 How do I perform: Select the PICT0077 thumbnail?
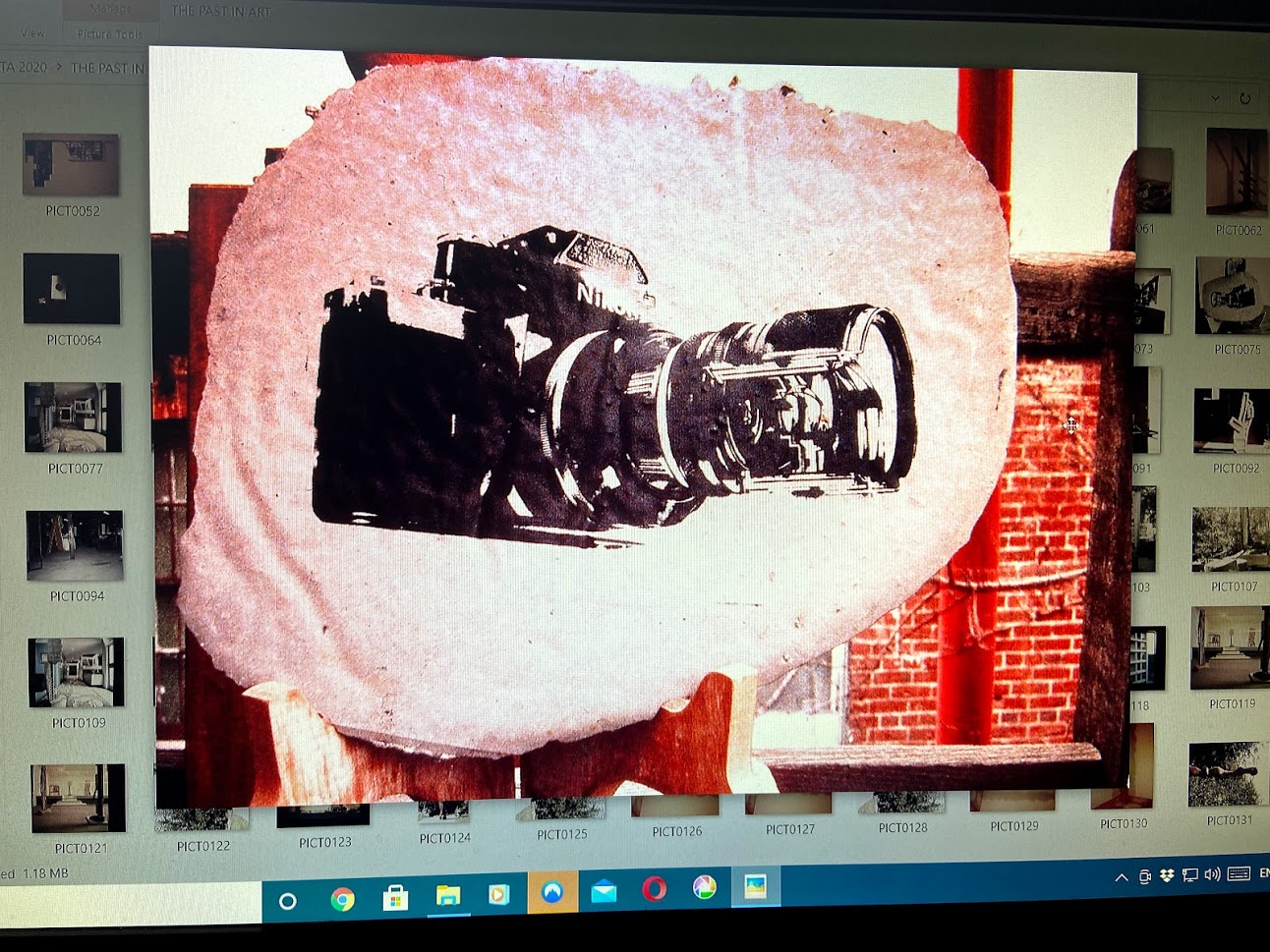73,418
